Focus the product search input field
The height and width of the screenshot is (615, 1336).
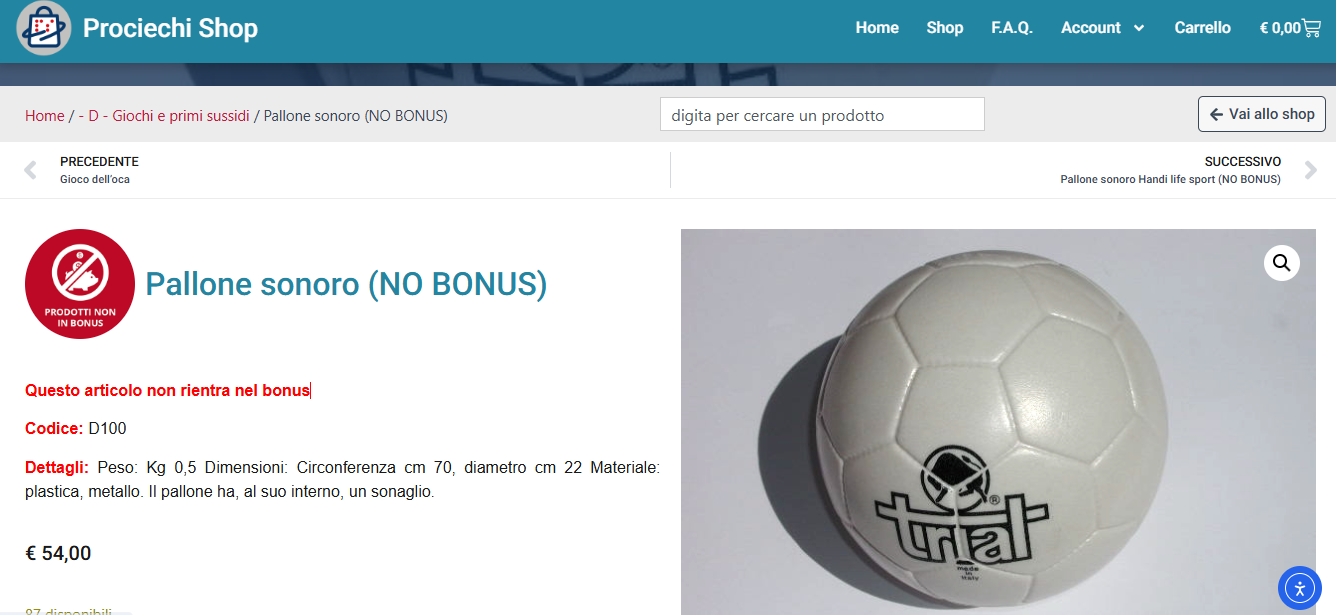822,114
